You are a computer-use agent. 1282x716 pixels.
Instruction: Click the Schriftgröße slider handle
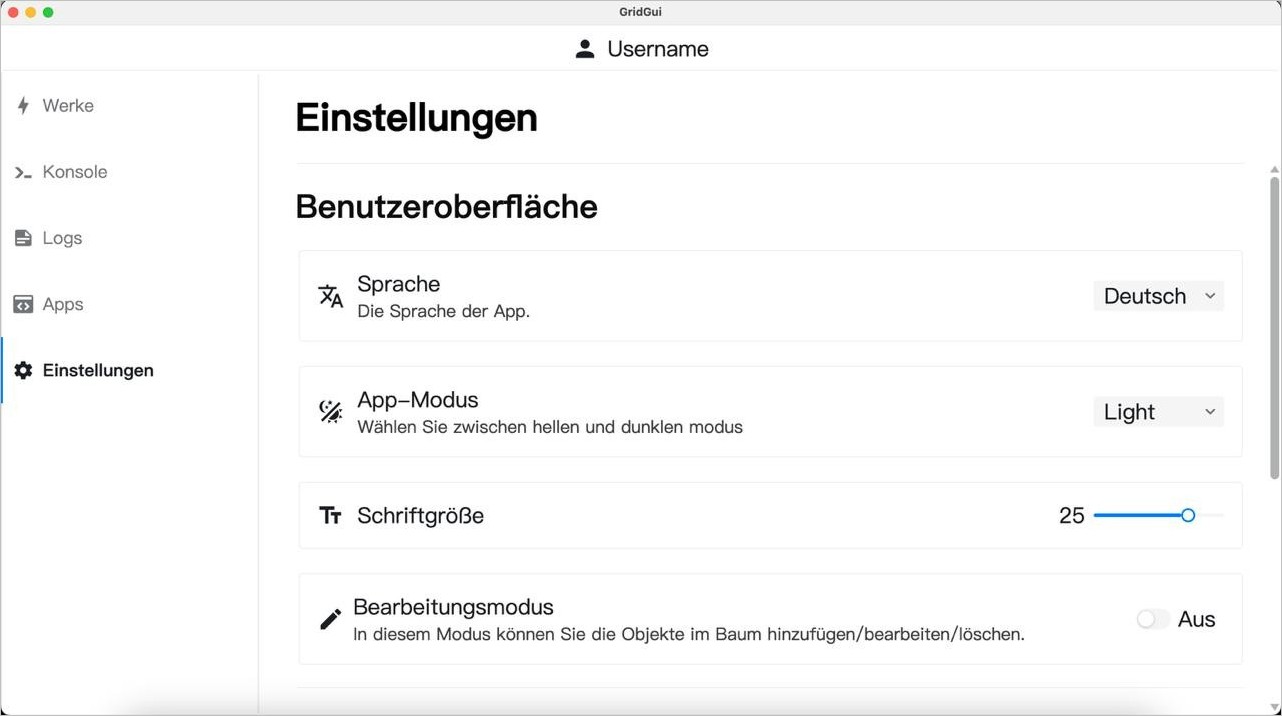[1188, 516]
